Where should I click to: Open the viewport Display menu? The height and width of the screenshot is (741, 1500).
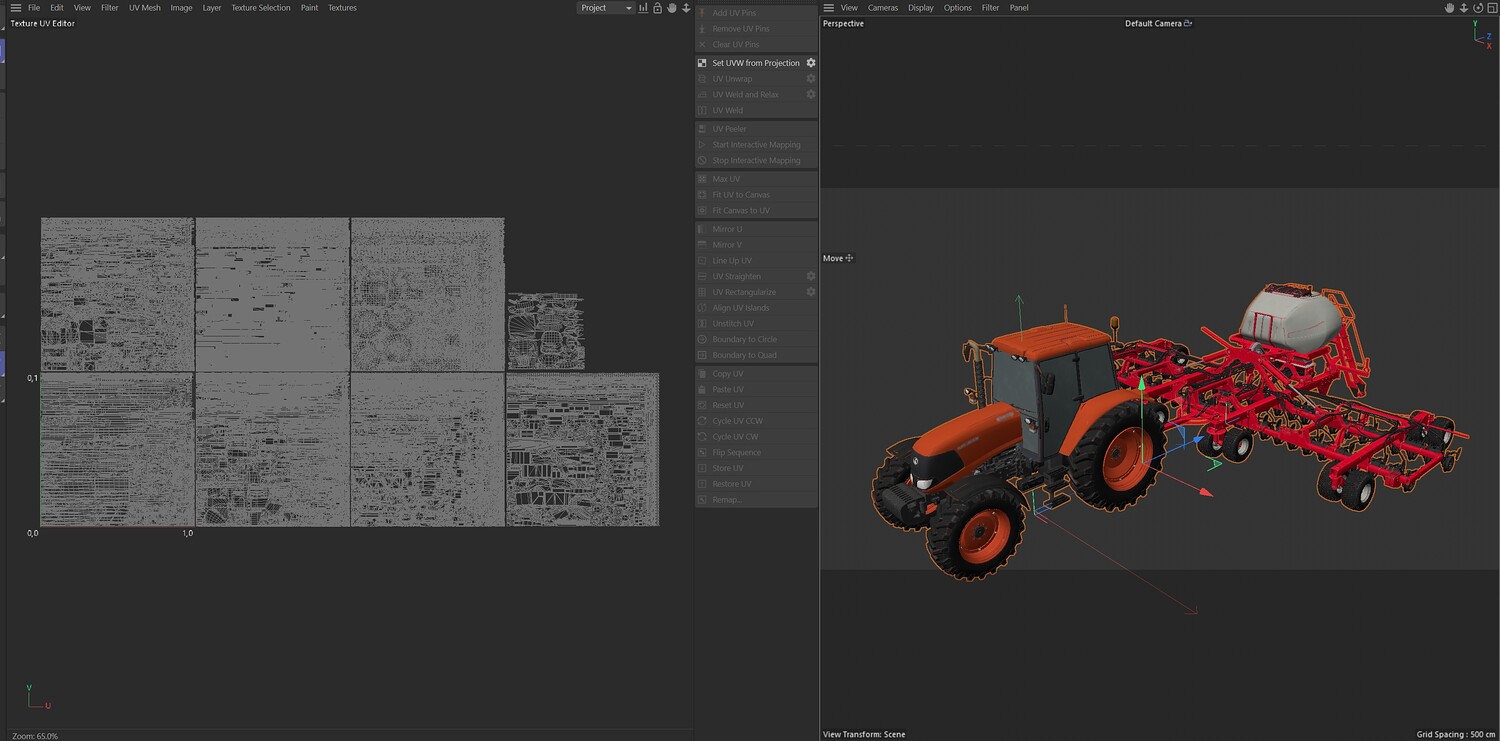pyautogui.click(x=921, y=8)
